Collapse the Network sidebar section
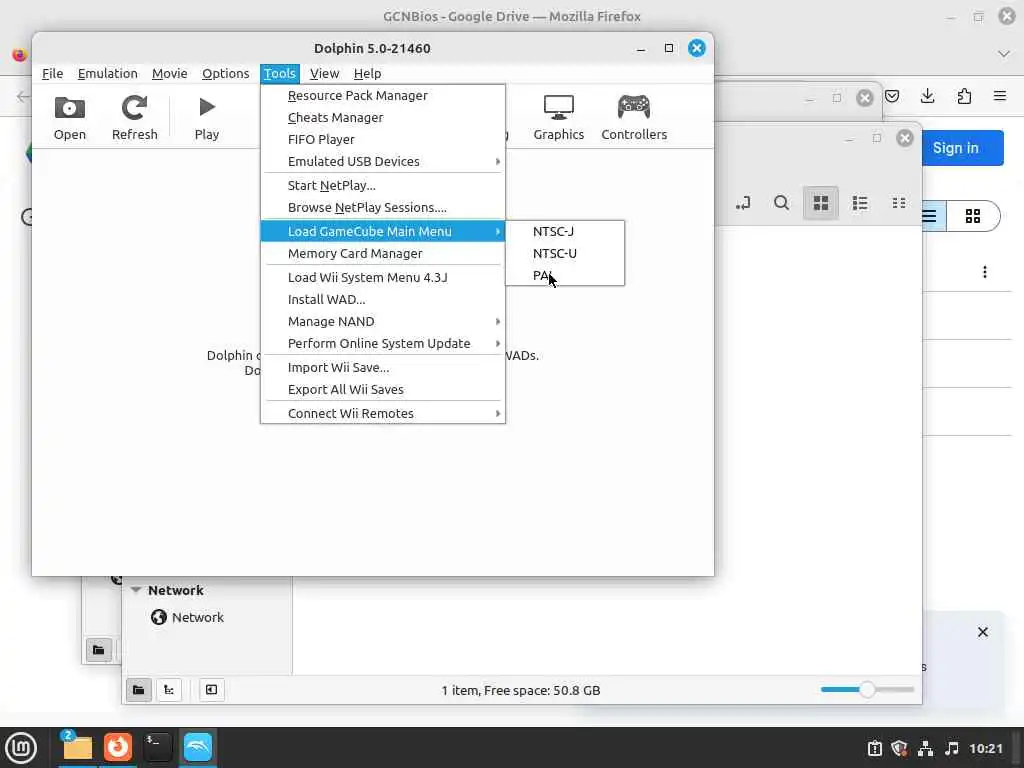 (136, 590)
